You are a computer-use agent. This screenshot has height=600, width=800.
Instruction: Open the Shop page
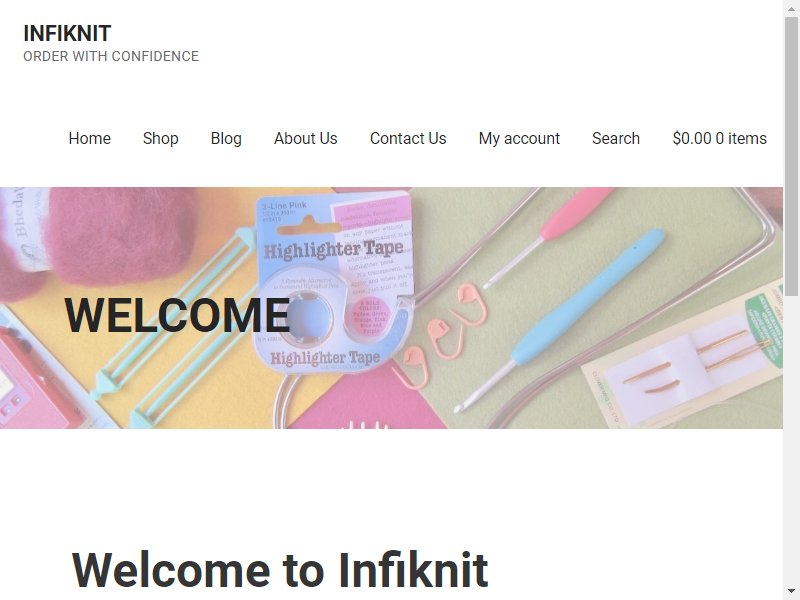(161, 138)
